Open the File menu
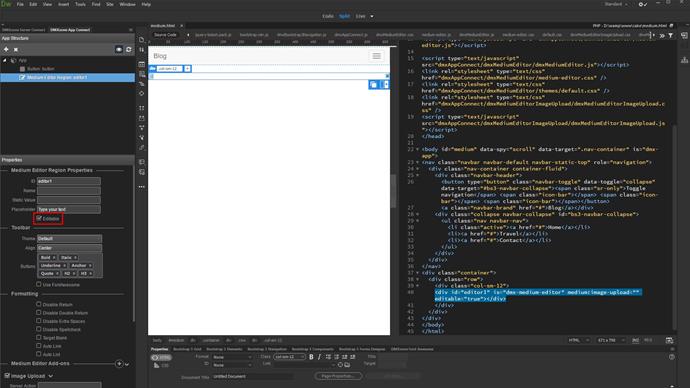690x388 pixels. [x=20, y=4]
